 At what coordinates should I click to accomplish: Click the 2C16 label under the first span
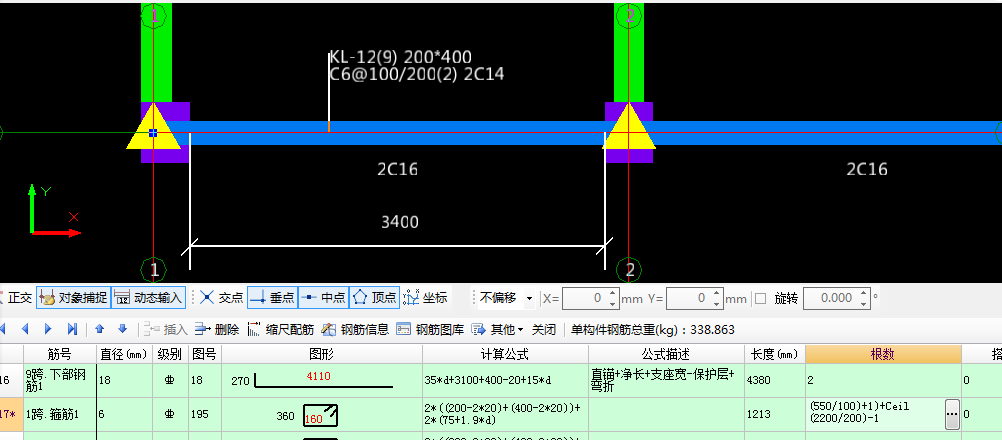pos(397,169)
